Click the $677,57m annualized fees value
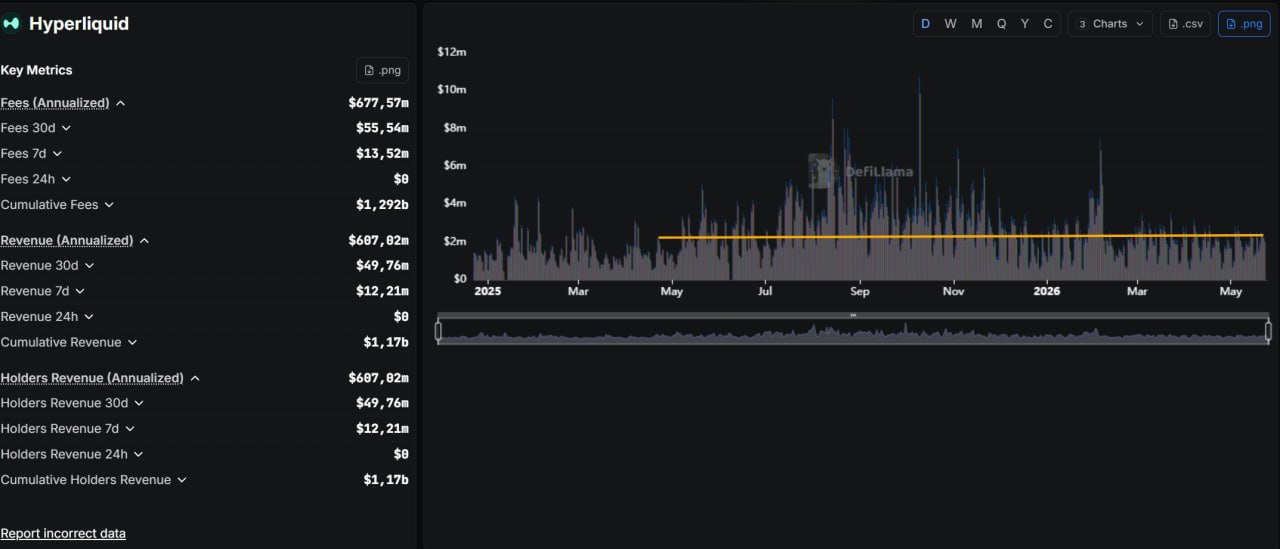 tap(378, 103)
